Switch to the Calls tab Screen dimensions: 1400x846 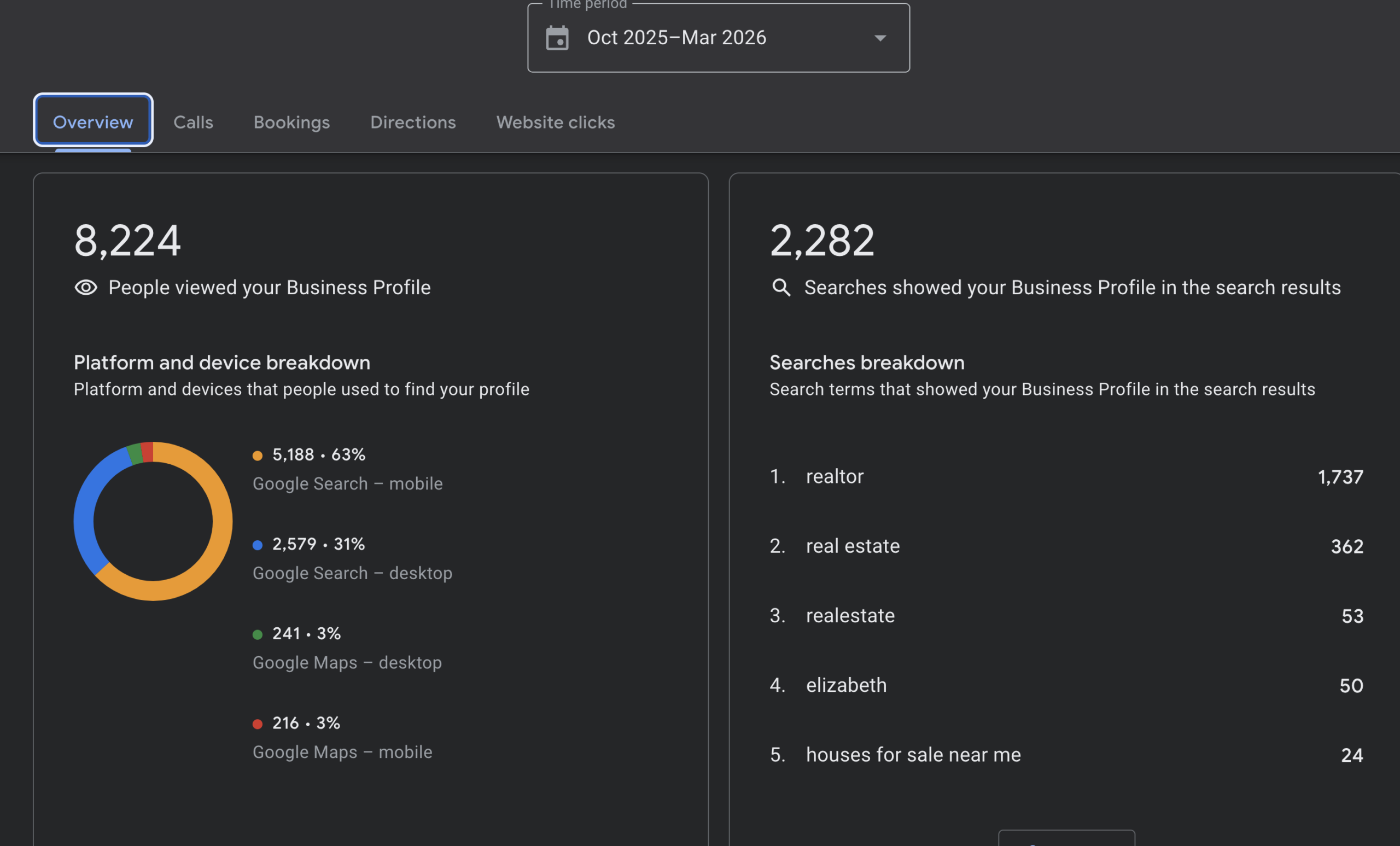(193, 122)
